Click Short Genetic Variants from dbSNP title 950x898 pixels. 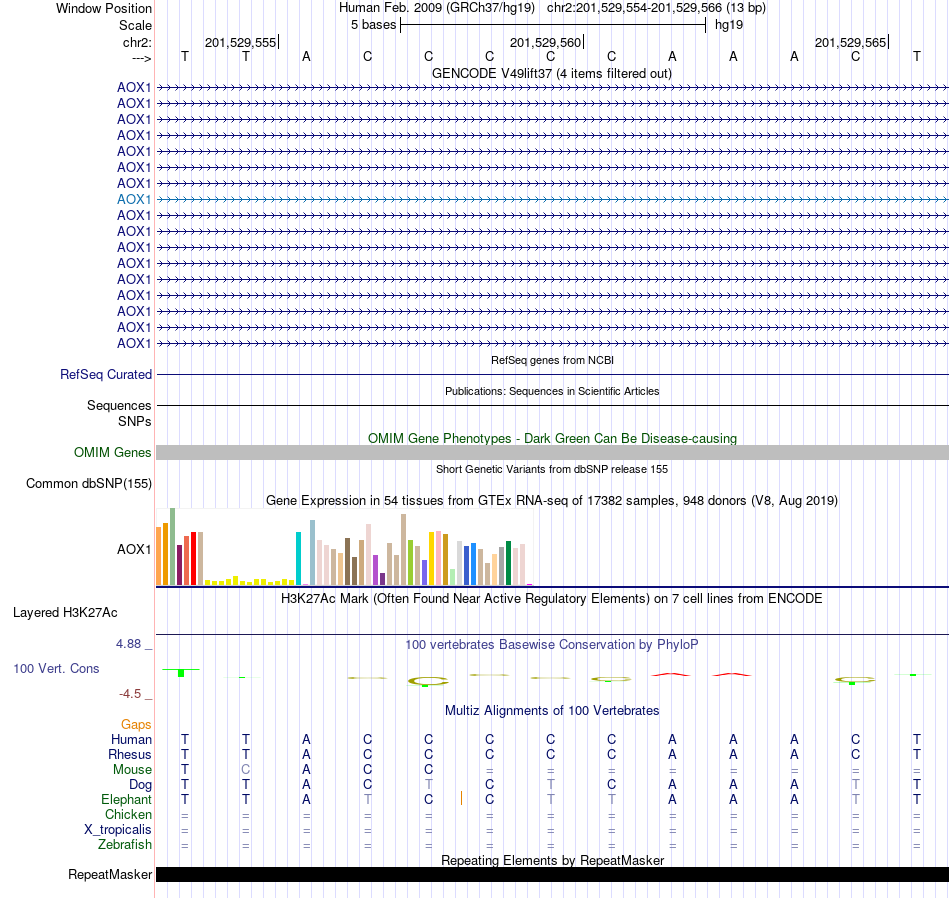click(x=552, y=469)
